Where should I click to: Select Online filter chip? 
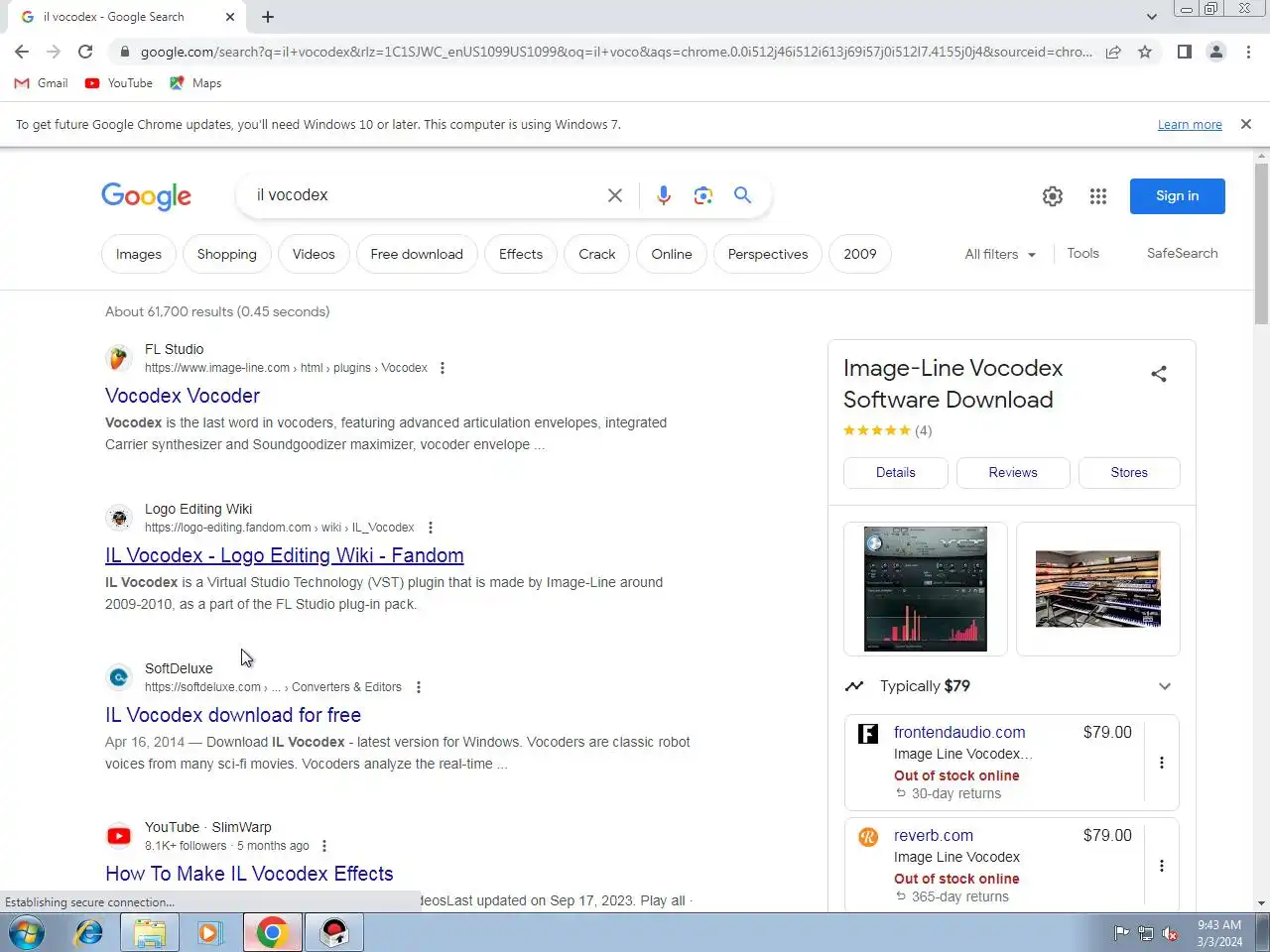pos(672,254)
